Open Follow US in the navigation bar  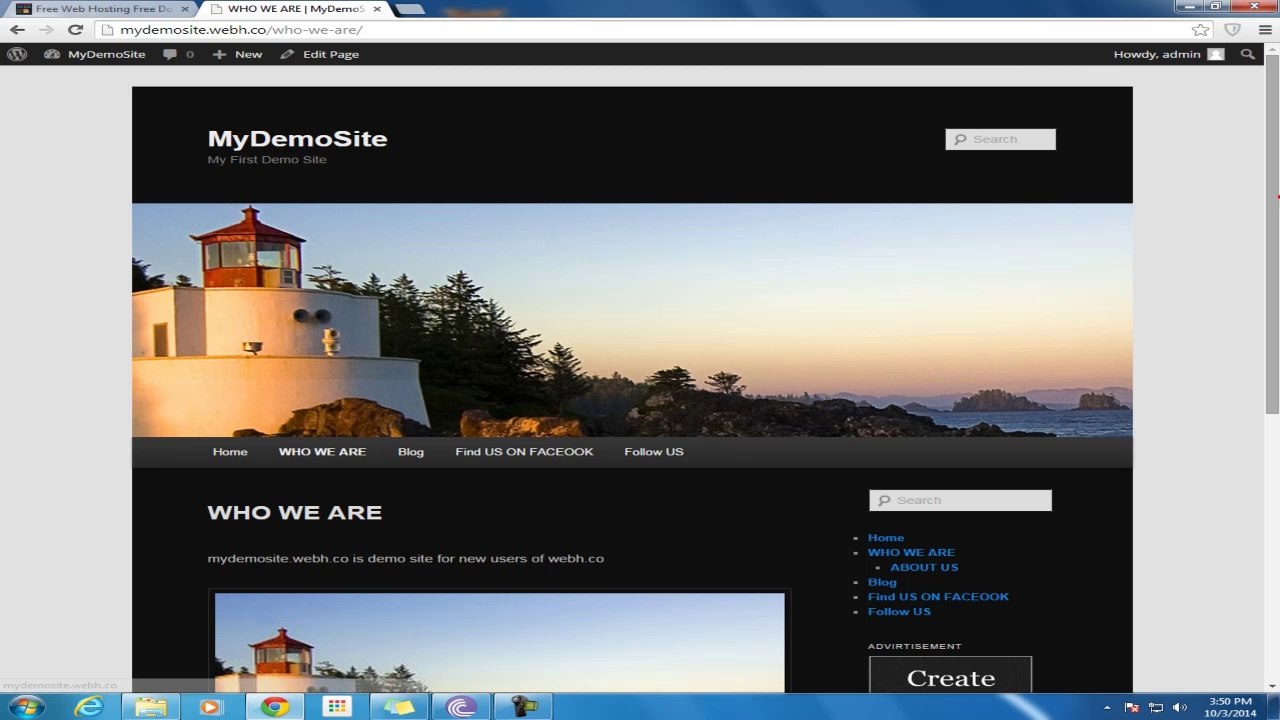[654, 452]
